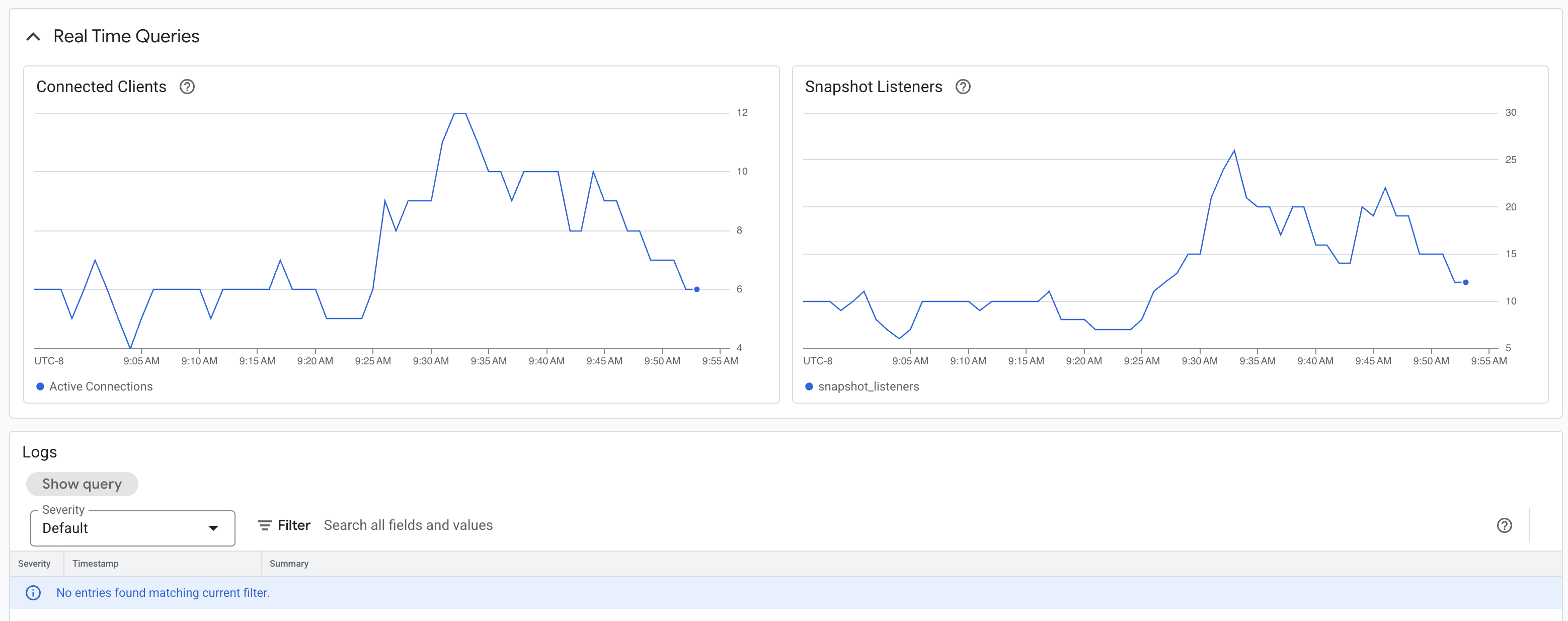Click info icon in no entries row

(x=34, y=592)
